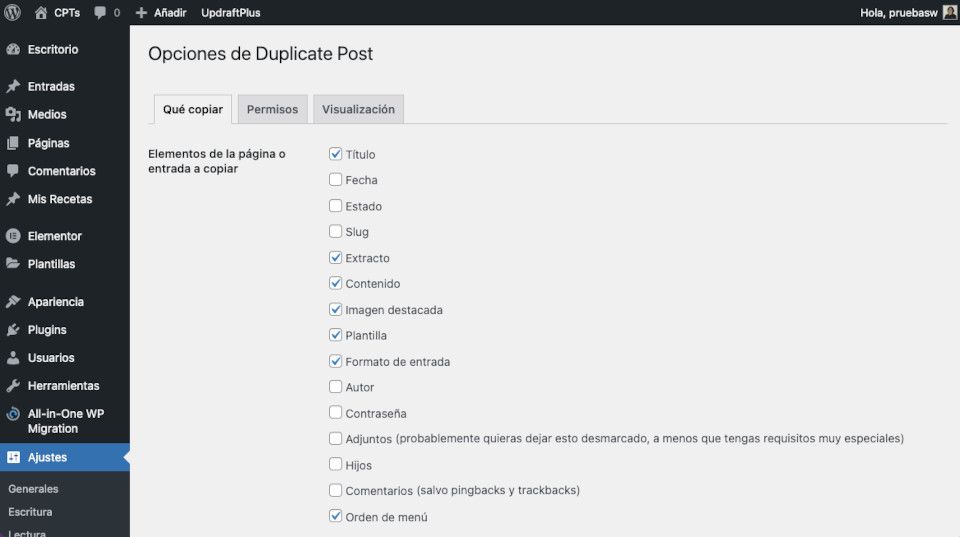Toggle the Contenido checkbox off
The image size is (960, 537).
(x=335, y=283)
